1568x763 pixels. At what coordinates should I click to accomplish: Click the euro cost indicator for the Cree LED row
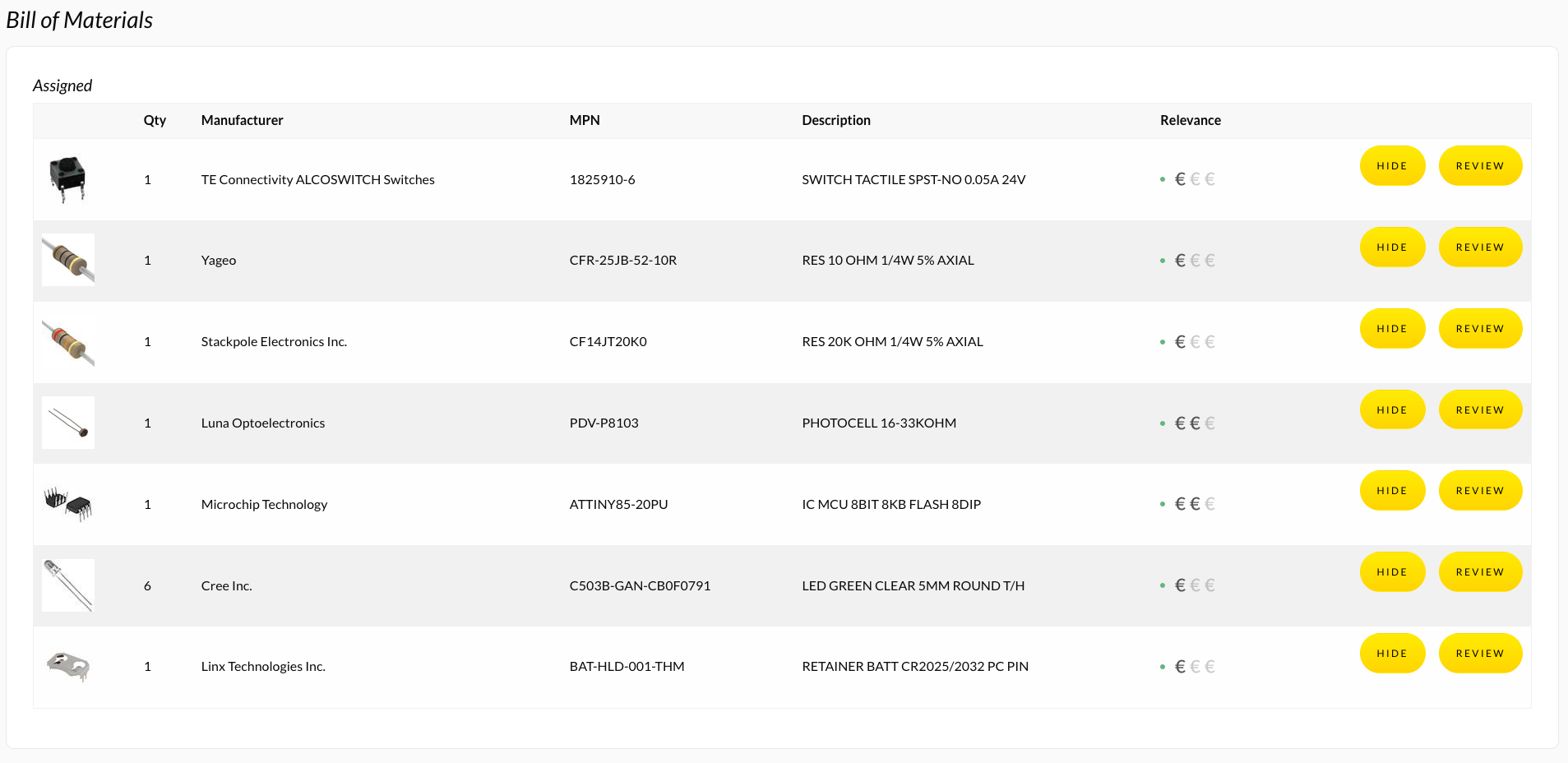tap(1181, 584)
